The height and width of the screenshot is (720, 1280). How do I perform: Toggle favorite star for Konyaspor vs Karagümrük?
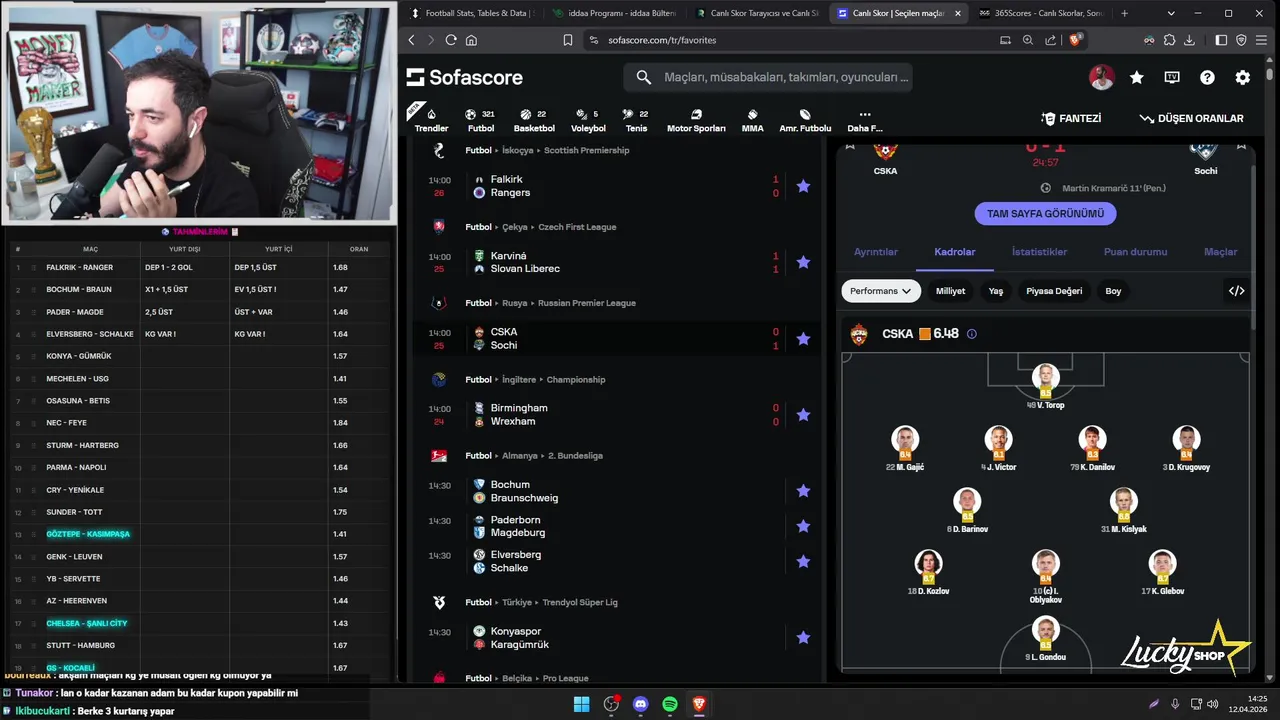click(x=803, y=638)
